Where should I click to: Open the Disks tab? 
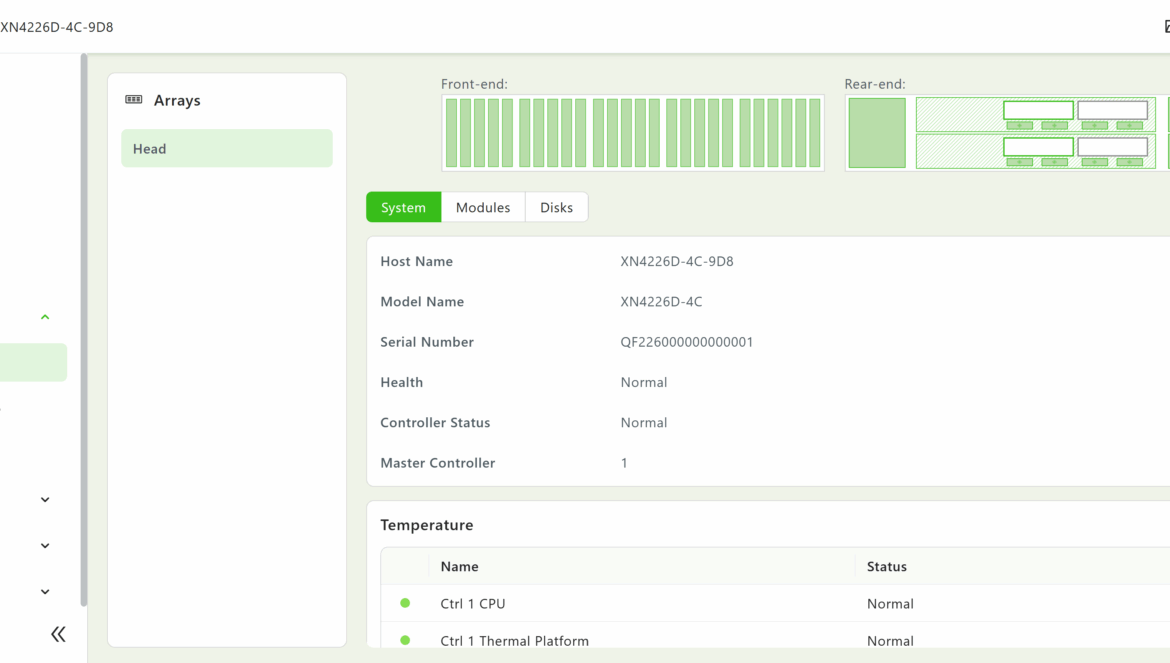tap(556, 207)
